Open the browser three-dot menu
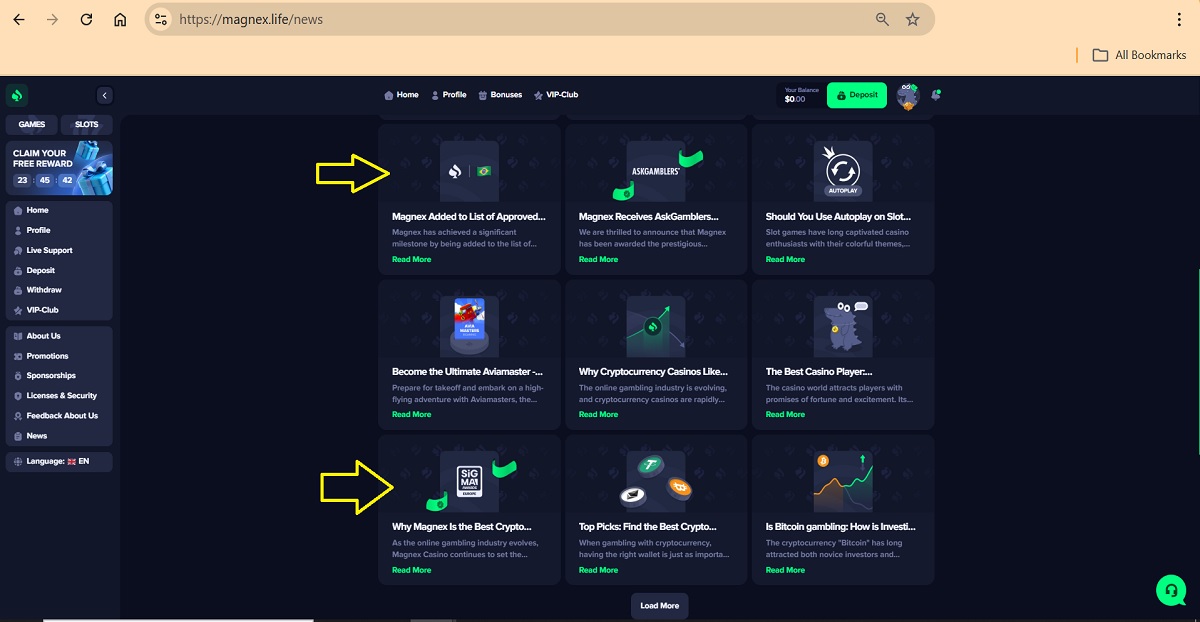Screen dimensions: 1200x622 (1173, 19)
